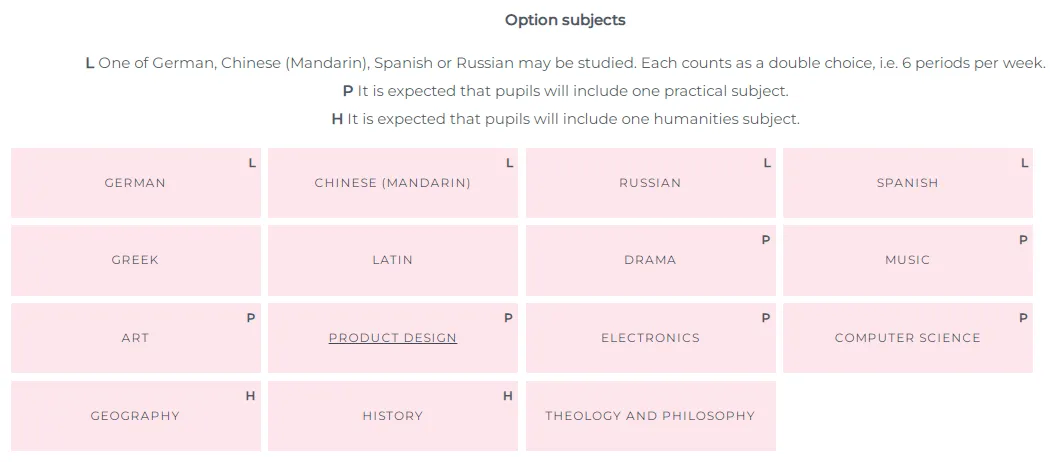1050x462 pixels.
Task: Click the German subject tile
Action: pos(135,183)
